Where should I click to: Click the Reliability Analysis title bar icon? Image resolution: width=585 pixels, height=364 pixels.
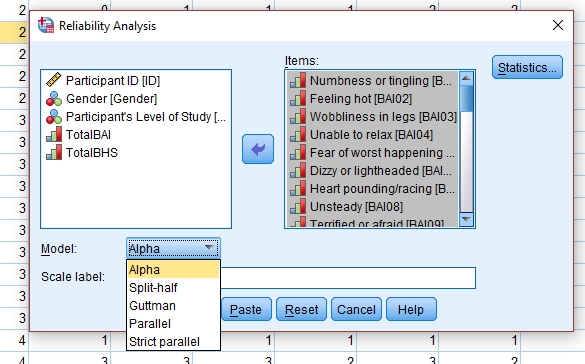coord(46,25)
